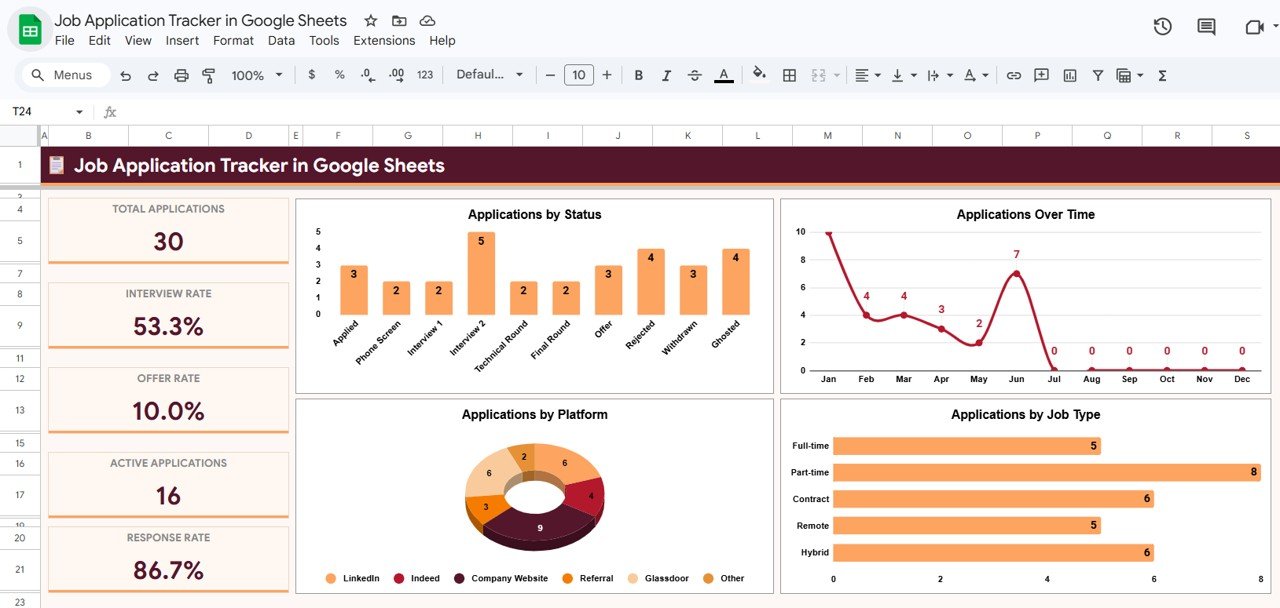Format selection as currency
The height and width of the screenshot is (608, 1280).
[x=311, y=74]
